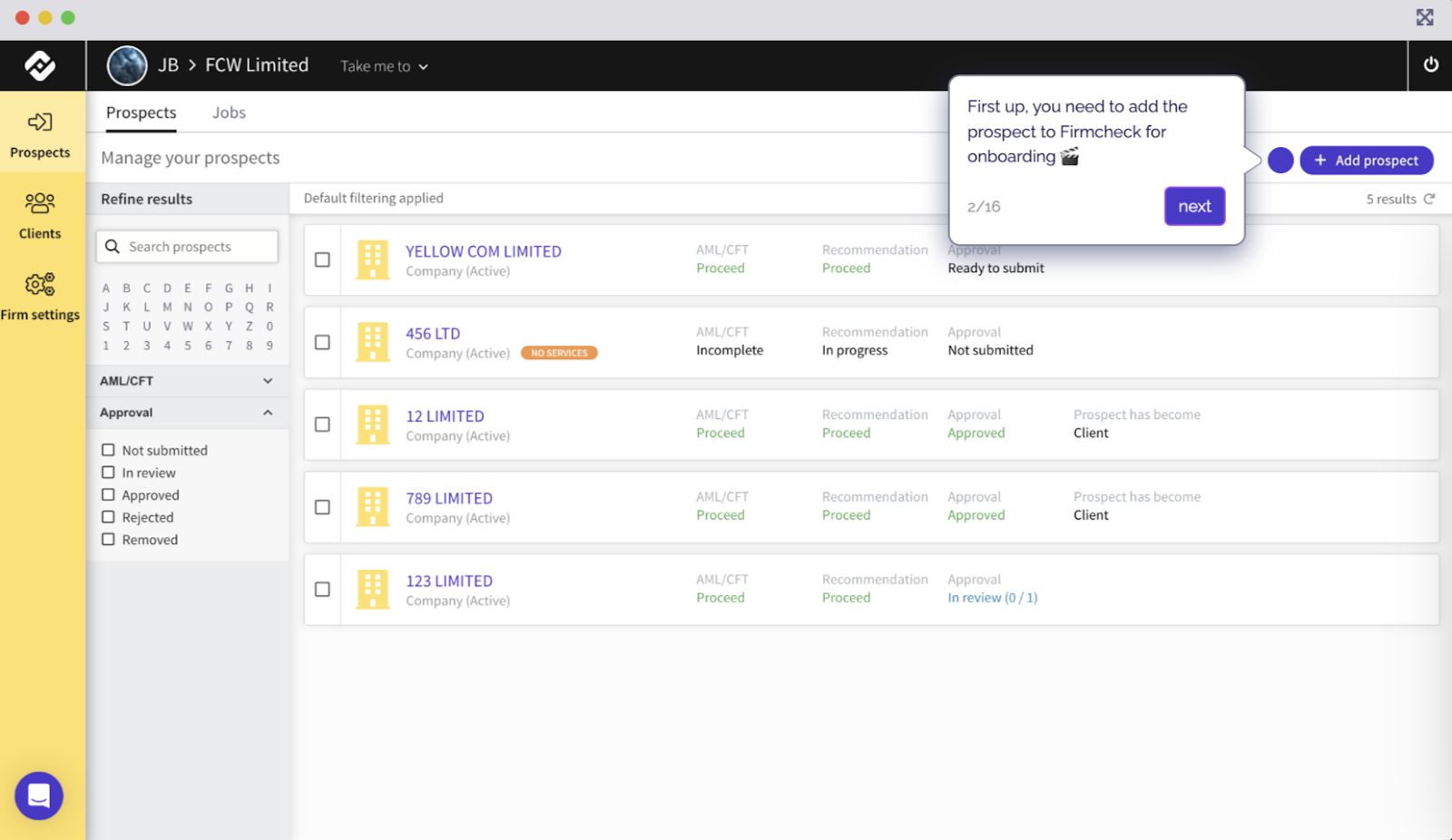Screen dimensions: 1452x840
Task: Open the Take me to dropdown
Action: 383,65
